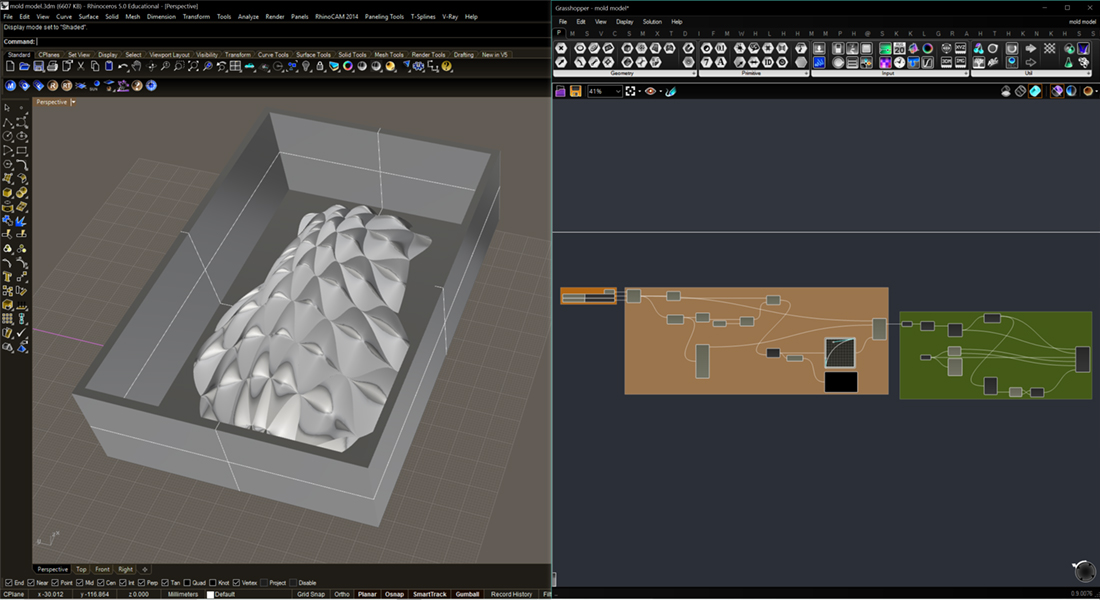Click the XYZ component icon
This screenshot has height=600, width=1100.
[x=960, y=48]
